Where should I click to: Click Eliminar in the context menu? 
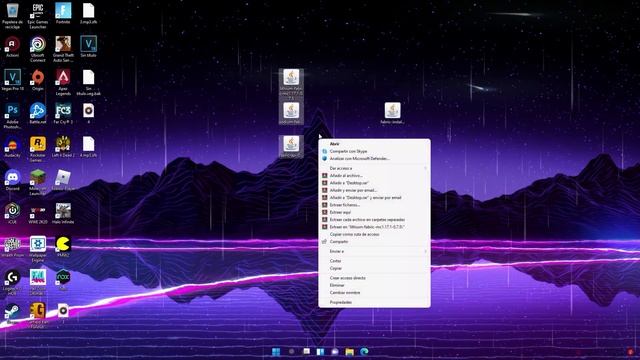[x=337, y=285]
